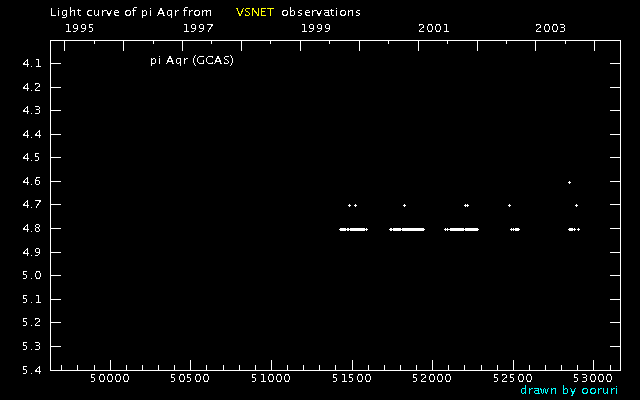Click the 53000 label on bottom axis
This screenshot has width=640, height=400.
pyautogui.click(x=593, y=378)
